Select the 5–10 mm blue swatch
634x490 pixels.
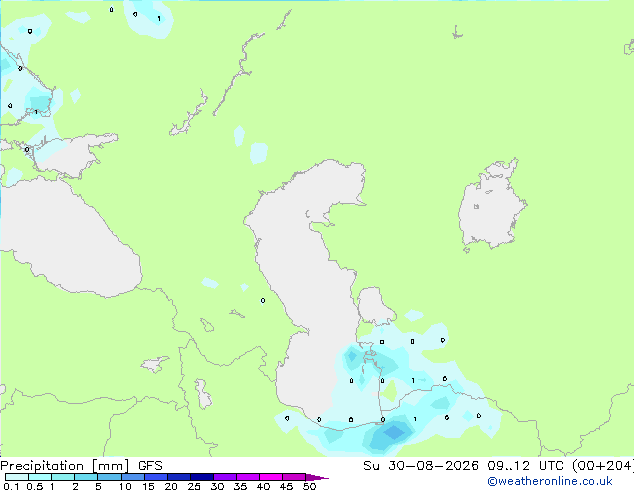(x=109, y=477)
